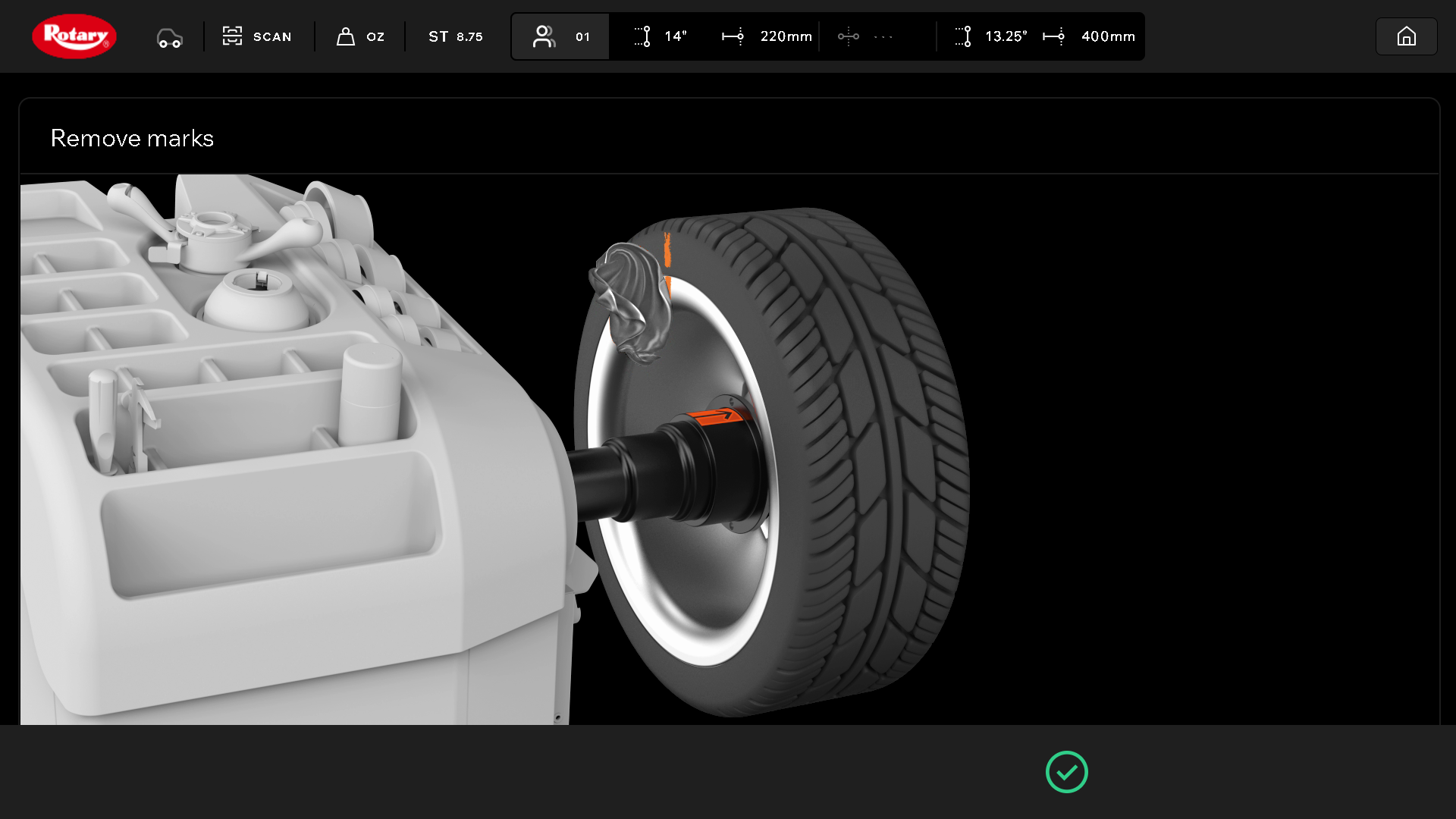The width and height of the screenshot is (1456, 819).
Task: Edit the 220mm inner distance value
Action: coord(786,36)
